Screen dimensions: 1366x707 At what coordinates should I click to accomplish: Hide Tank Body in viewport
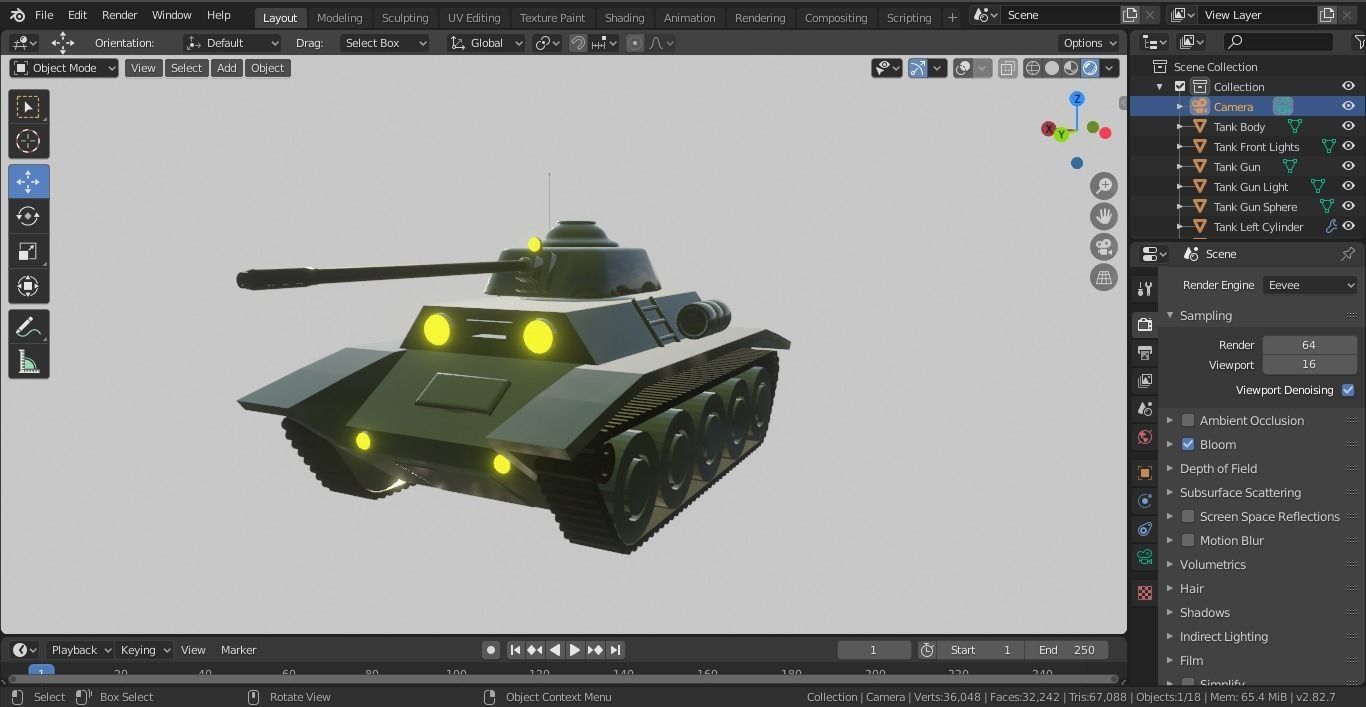click(1348, 126)
